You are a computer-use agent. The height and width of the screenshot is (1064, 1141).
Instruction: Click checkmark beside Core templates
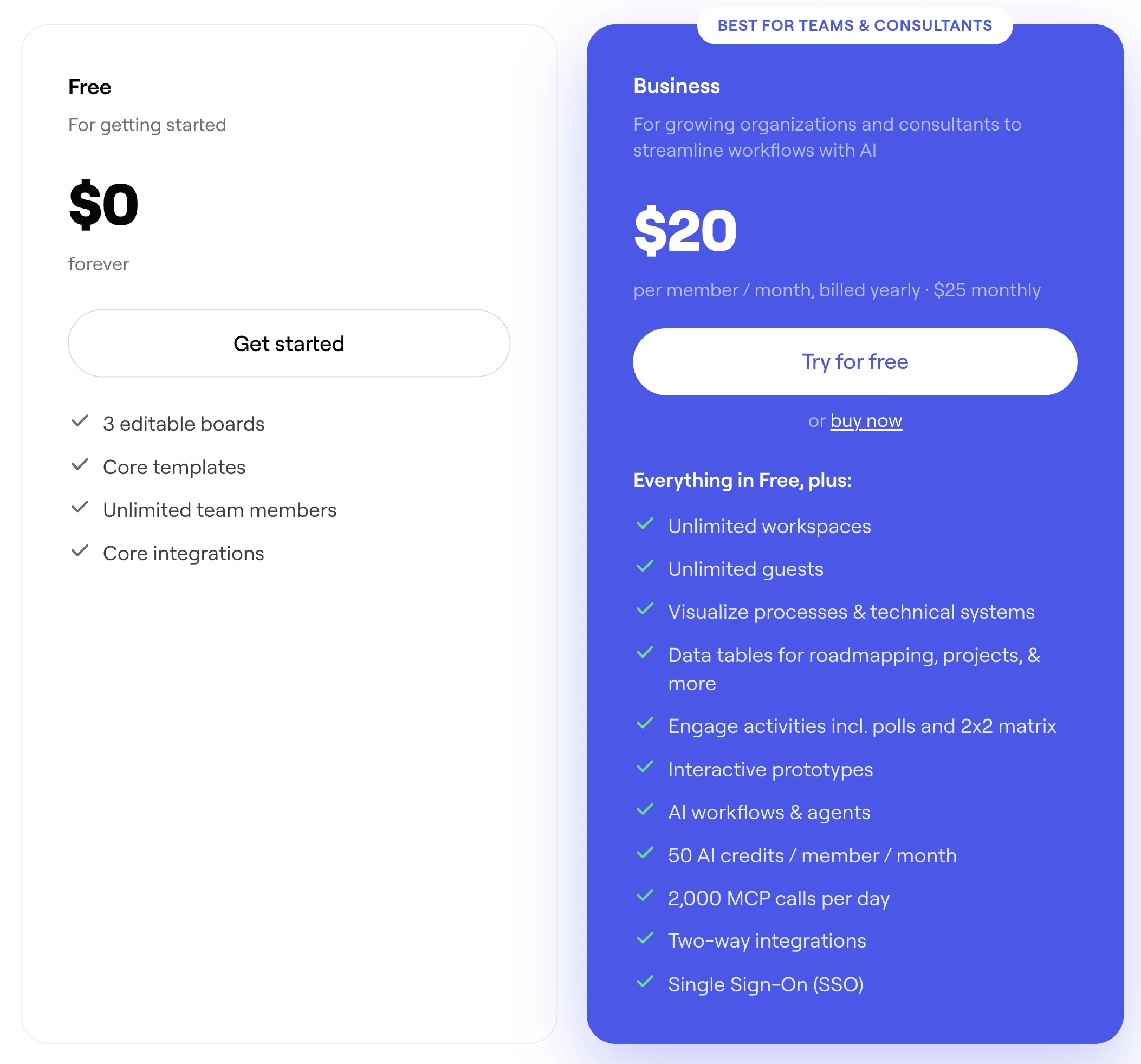80,464
